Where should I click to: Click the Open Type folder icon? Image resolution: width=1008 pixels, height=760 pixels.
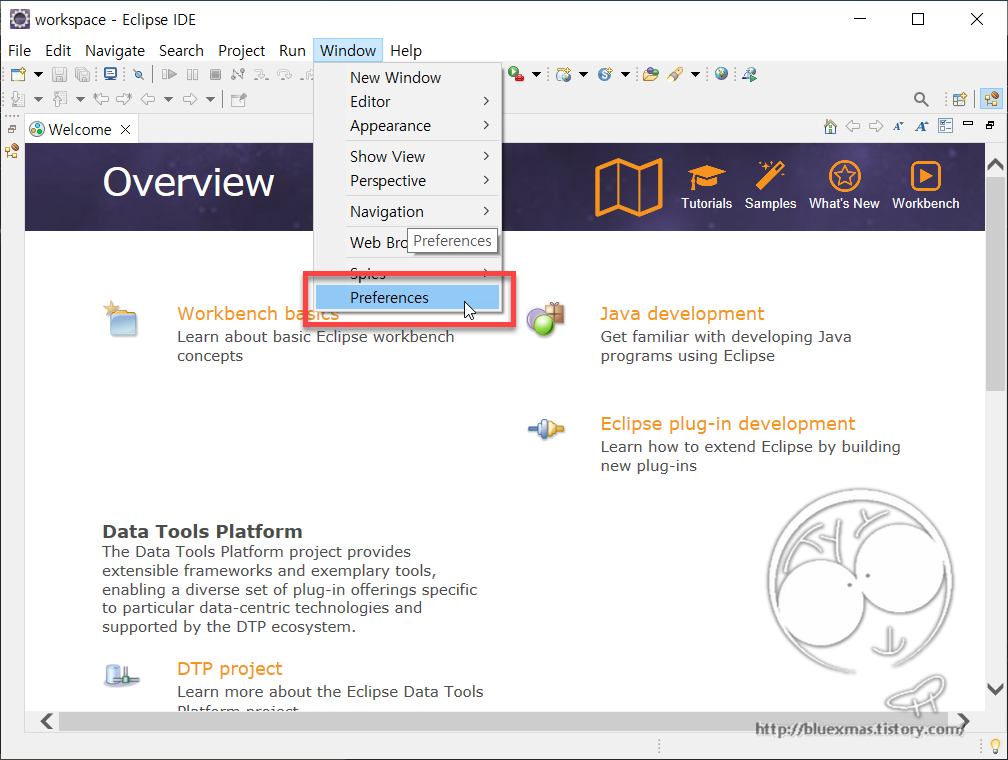651,75
